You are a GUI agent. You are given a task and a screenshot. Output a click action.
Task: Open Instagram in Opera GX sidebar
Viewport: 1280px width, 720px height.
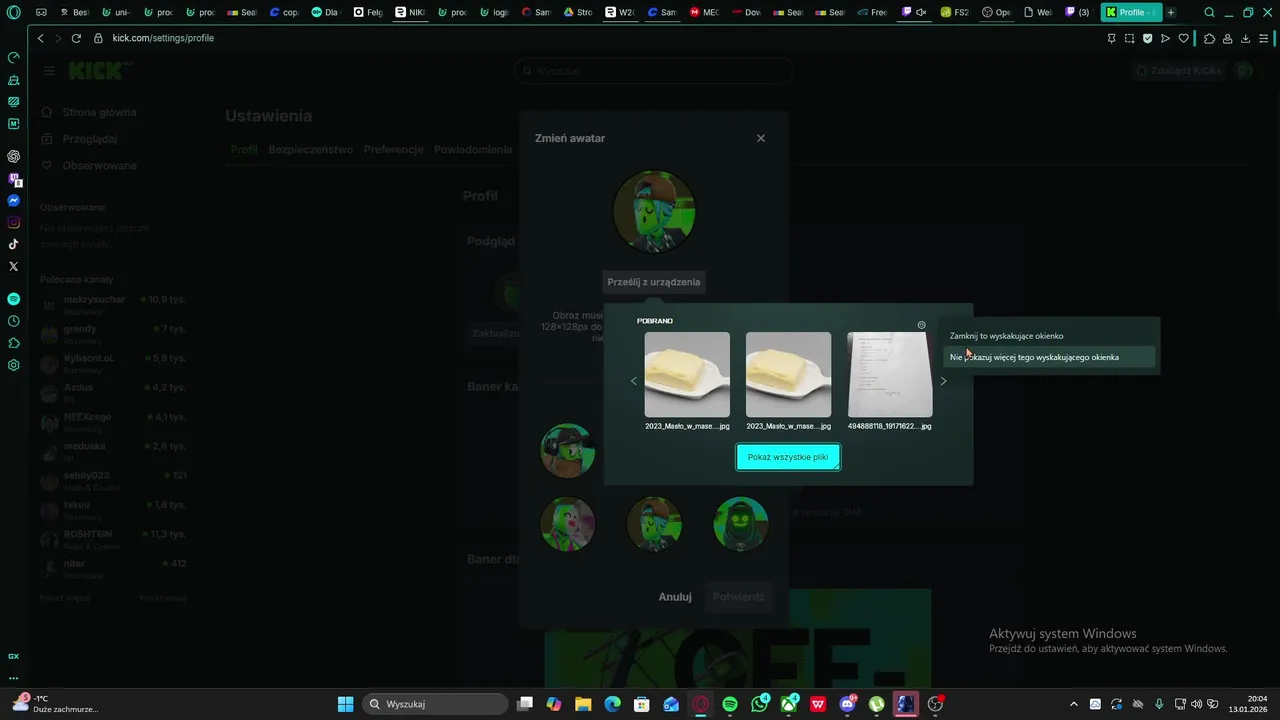coord(14,223)
